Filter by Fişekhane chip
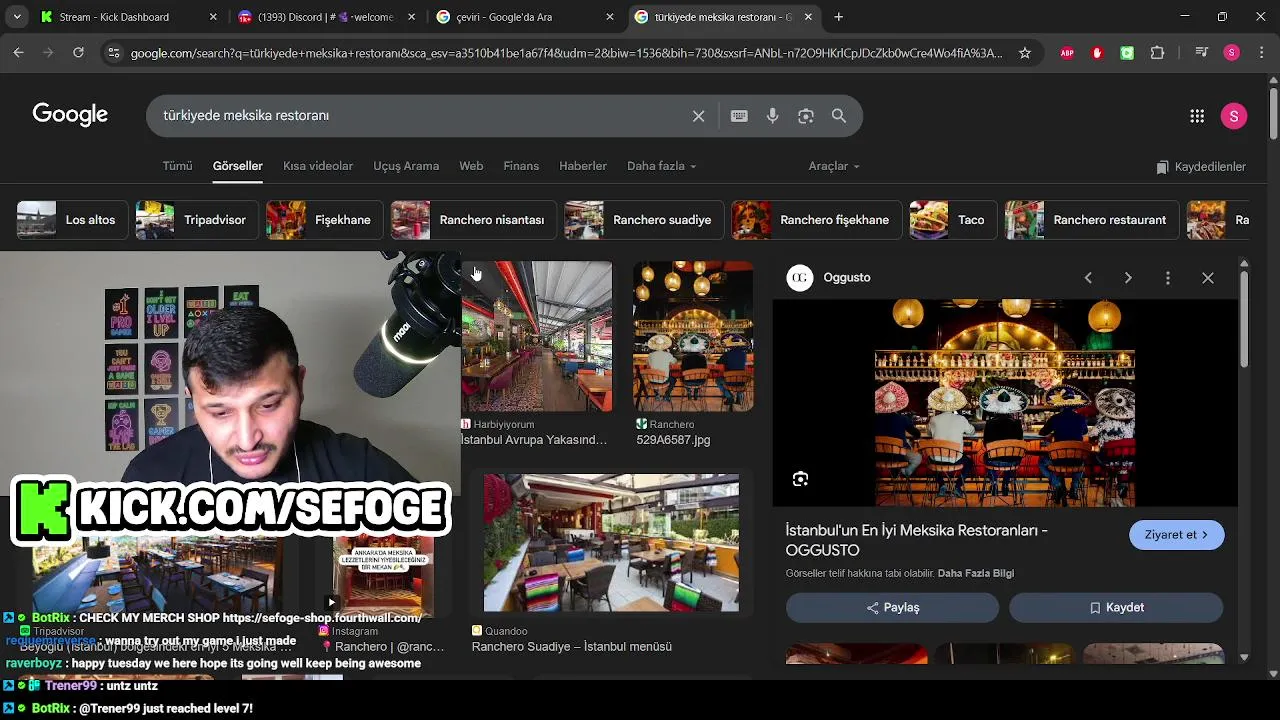 323,220
